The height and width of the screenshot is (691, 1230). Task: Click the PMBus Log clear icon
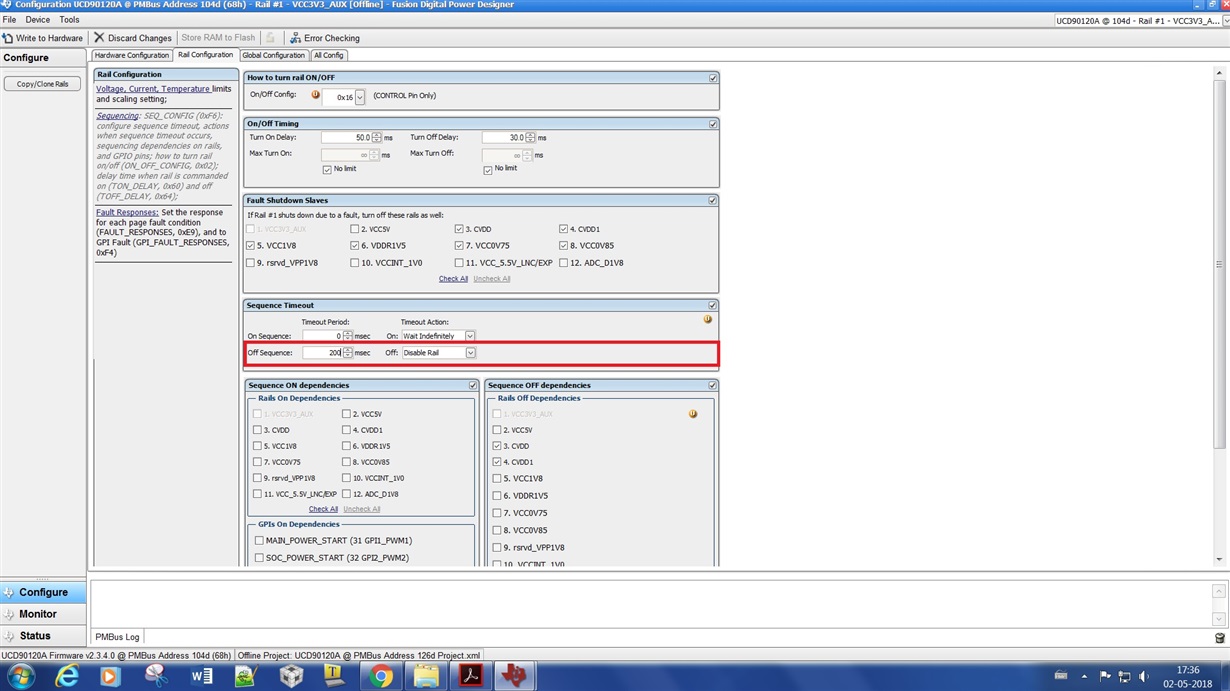pos(1219,638)
